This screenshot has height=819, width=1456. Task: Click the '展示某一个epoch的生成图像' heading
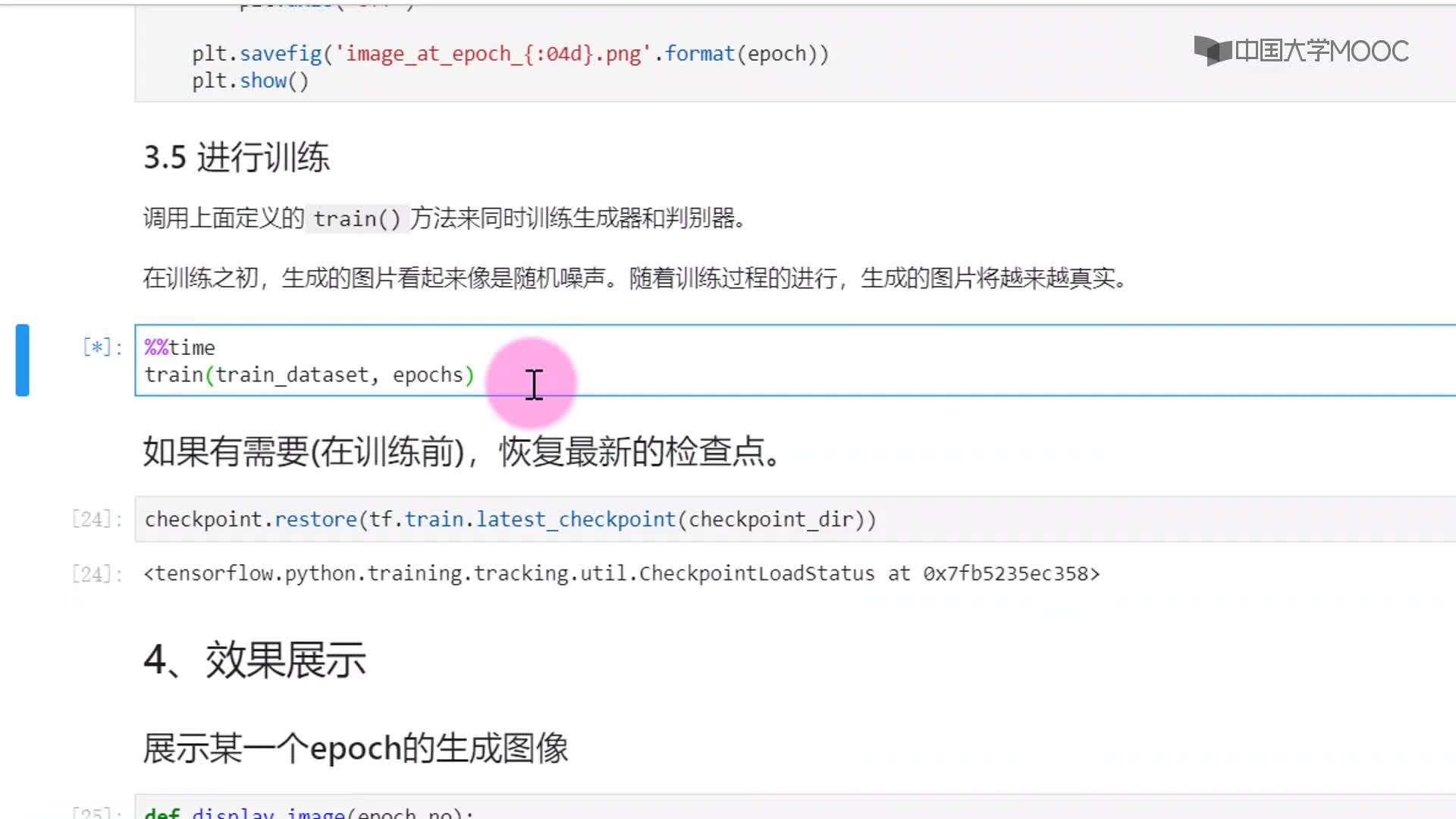pos(356,748)
